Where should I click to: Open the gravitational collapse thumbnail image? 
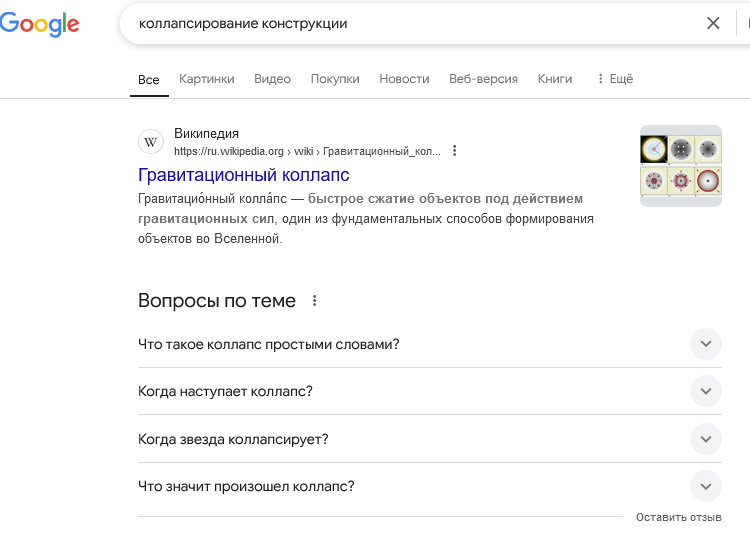(681, 166)
